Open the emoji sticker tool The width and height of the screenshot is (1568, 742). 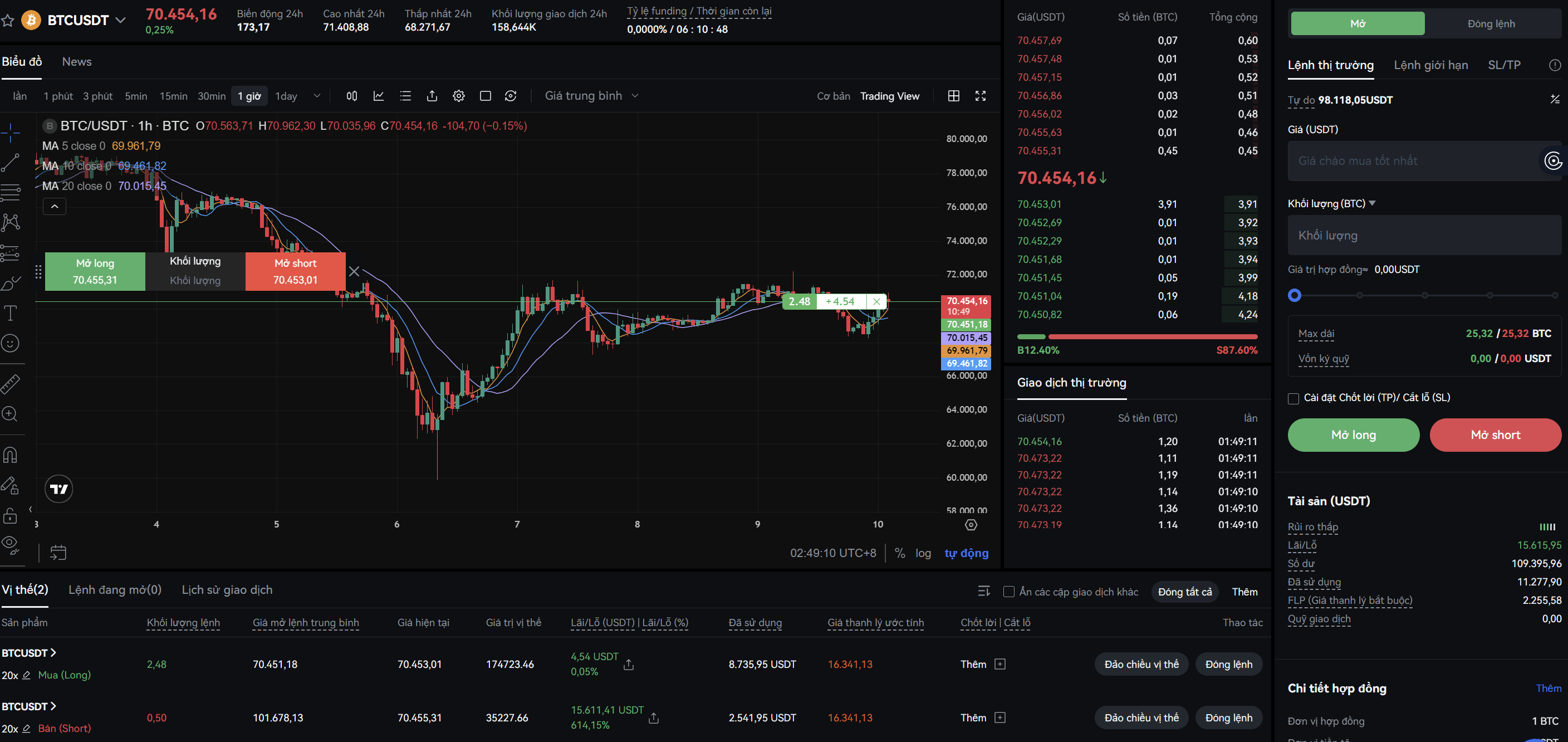11,344
